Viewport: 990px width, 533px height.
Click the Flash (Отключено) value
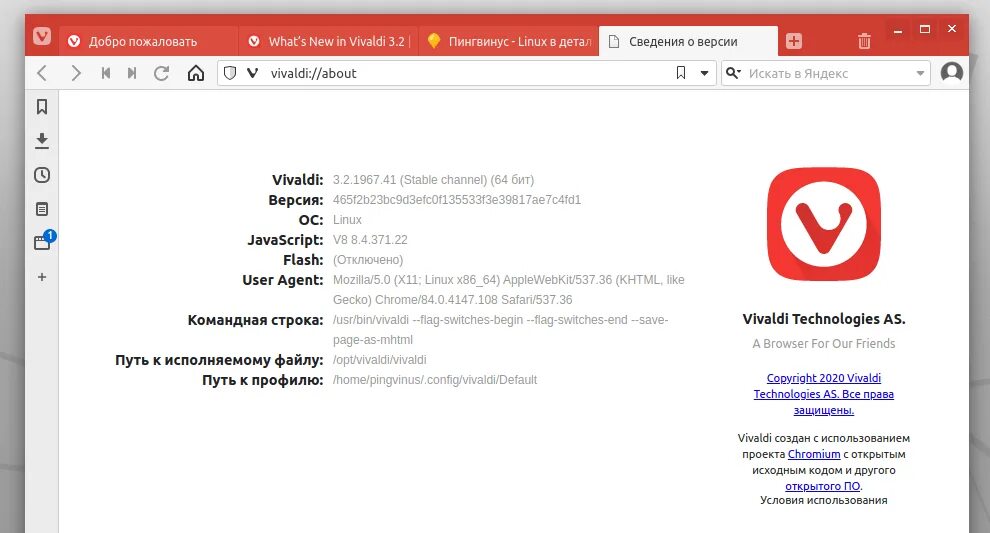(x=367, y=260)
